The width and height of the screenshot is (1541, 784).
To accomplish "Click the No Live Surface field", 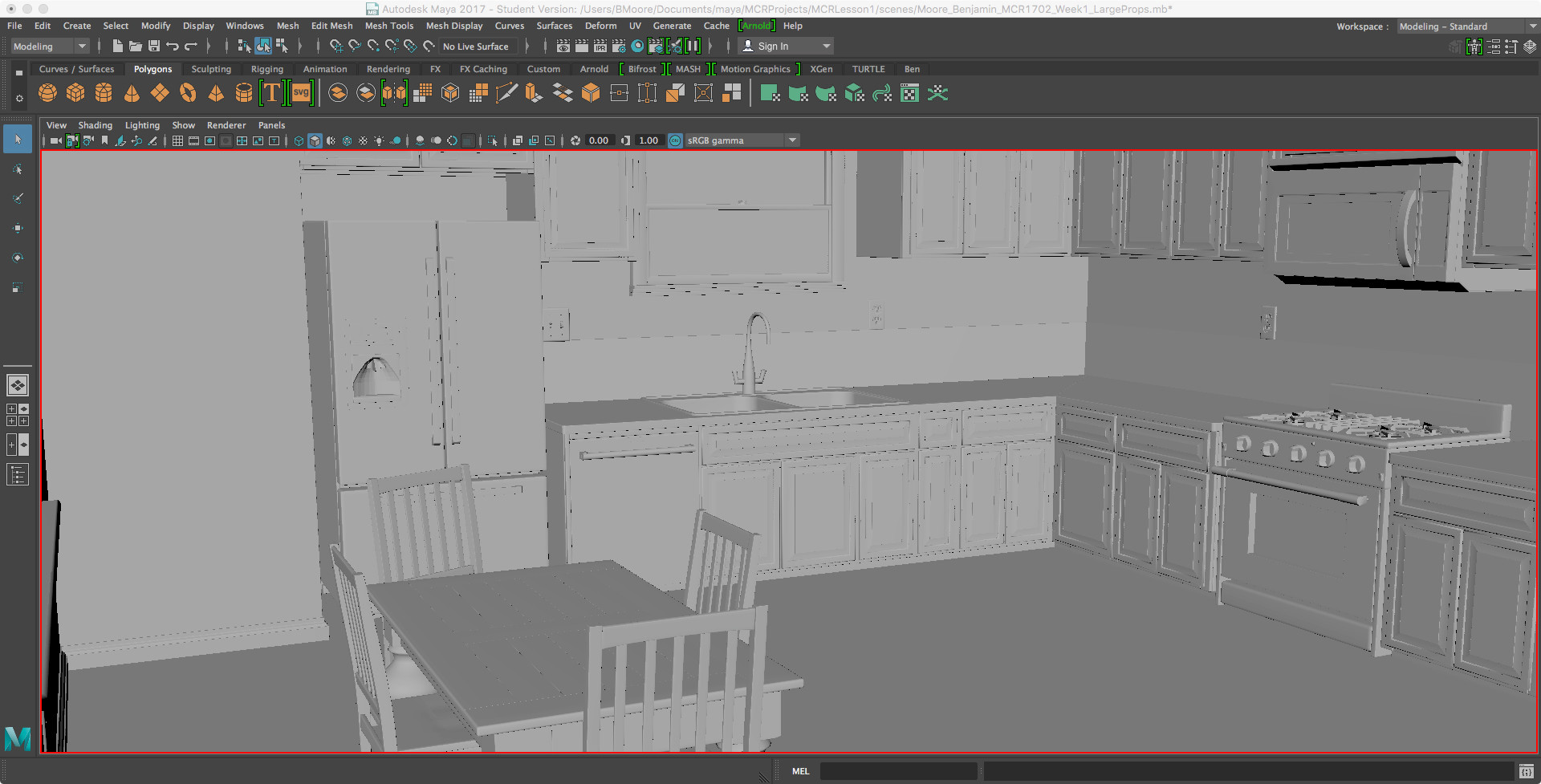I will coord(475,47).
